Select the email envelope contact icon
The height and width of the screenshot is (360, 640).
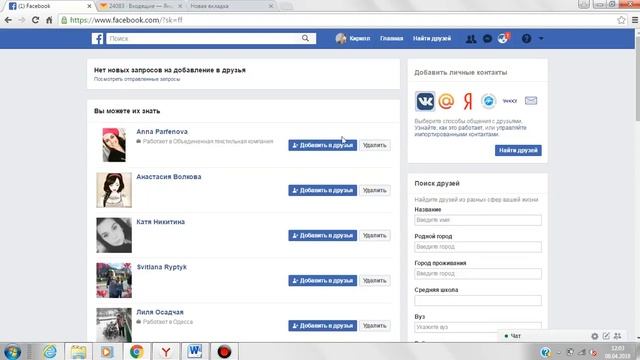pyautogui.click(x=531, y=100)
